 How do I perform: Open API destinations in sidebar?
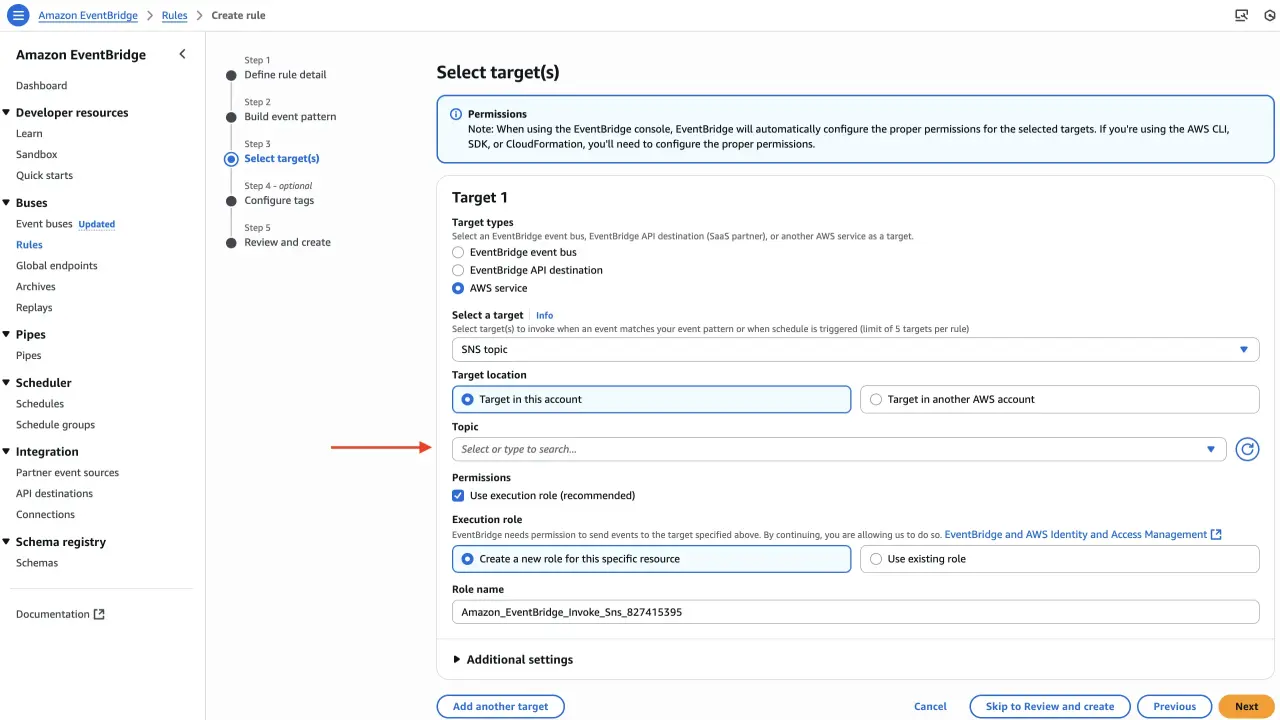pyautogui.click(x=54, y=494)
